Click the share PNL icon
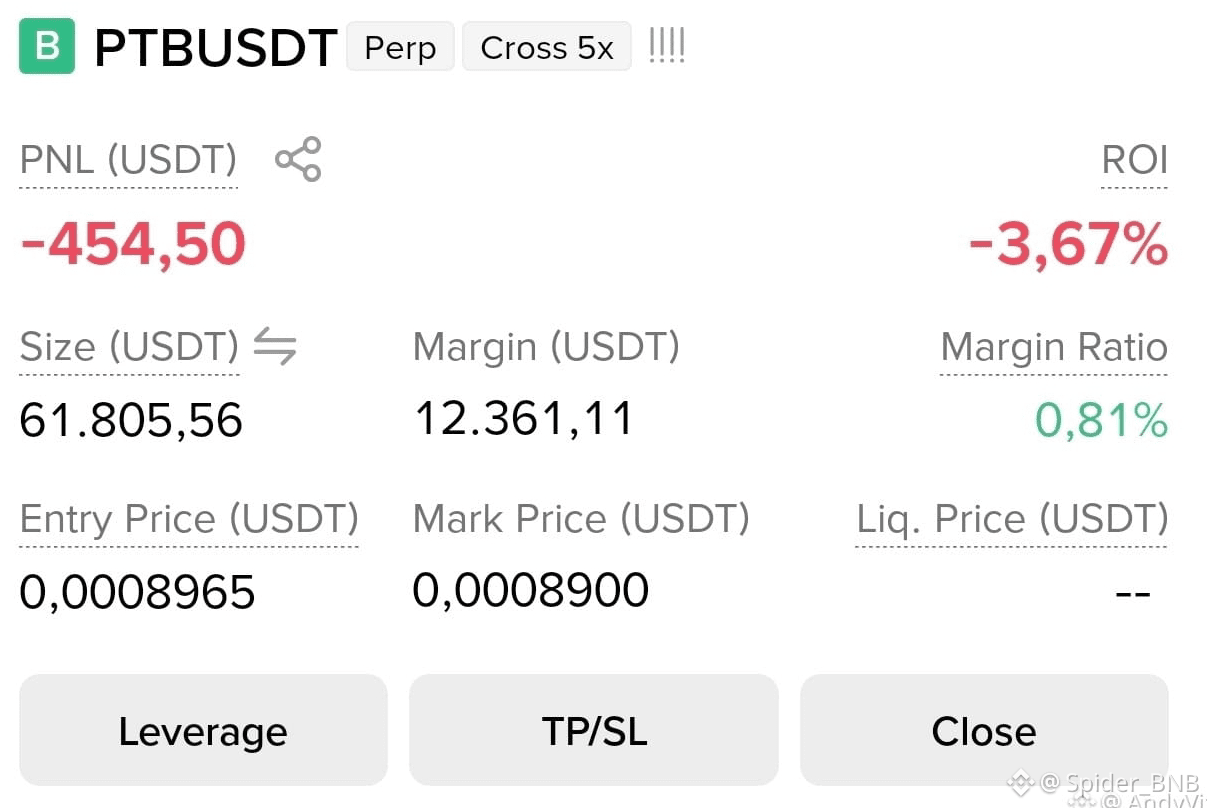1207x808 pixels. 298,159
